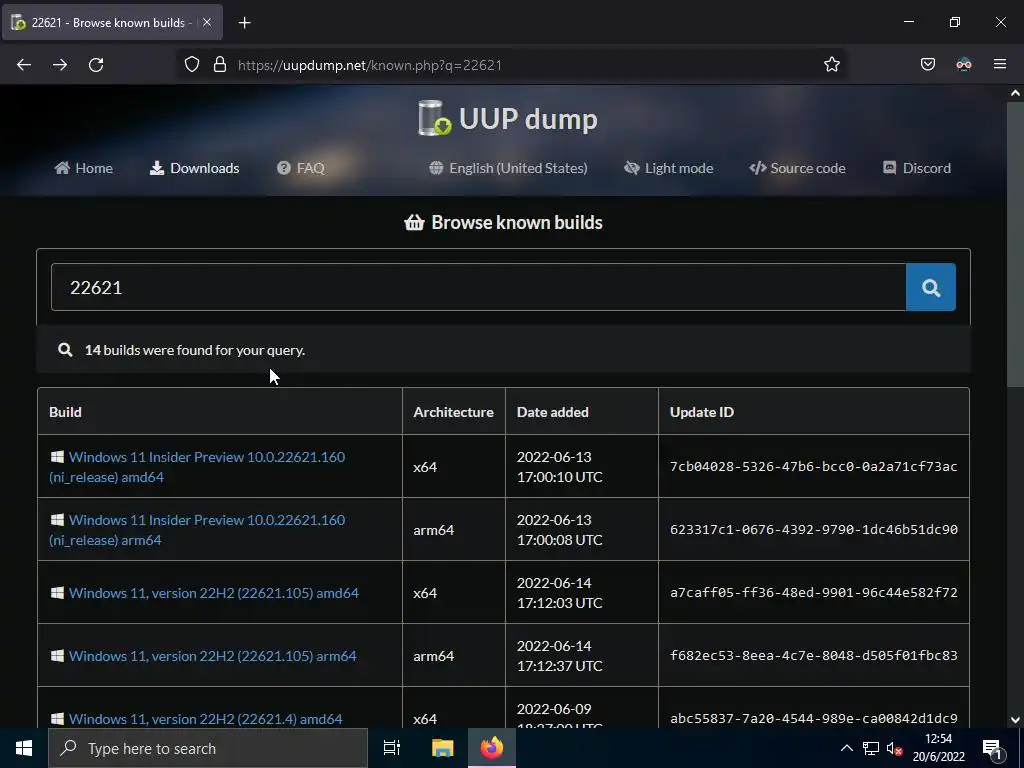Click the Browse known builds heading

point(503,223)
